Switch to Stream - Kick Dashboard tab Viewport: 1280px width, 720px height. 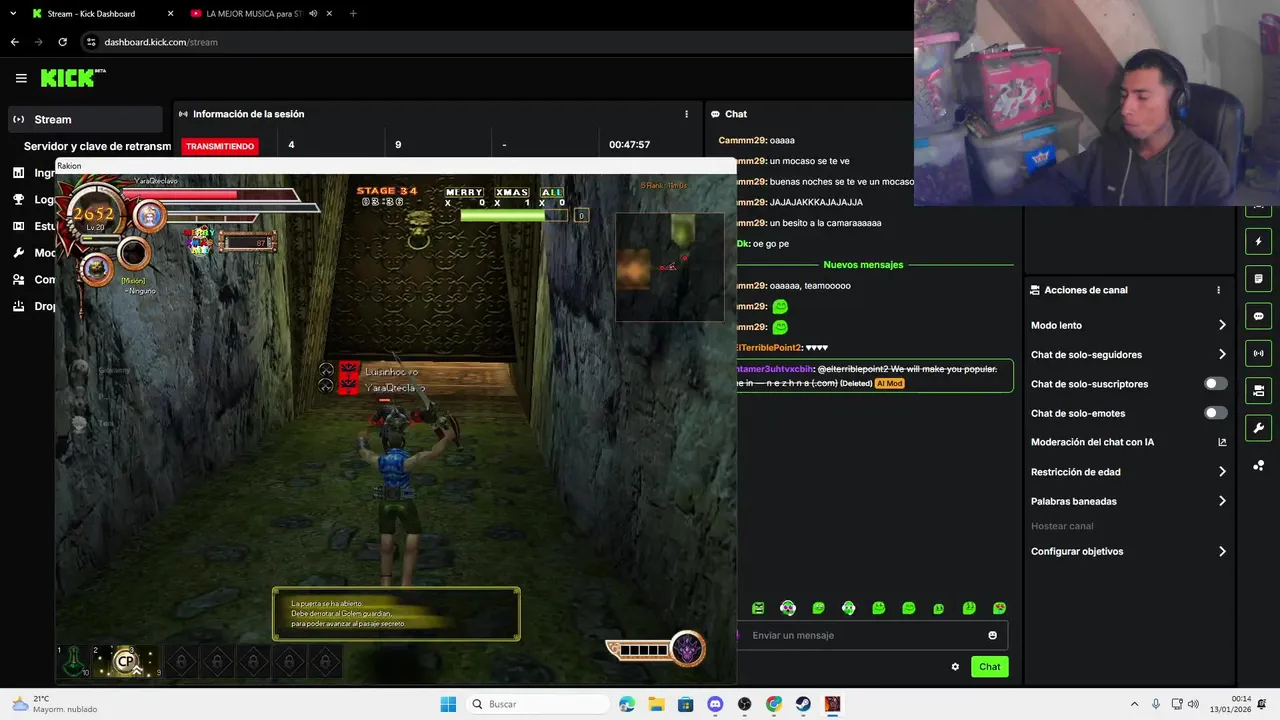tap(101, 14)
